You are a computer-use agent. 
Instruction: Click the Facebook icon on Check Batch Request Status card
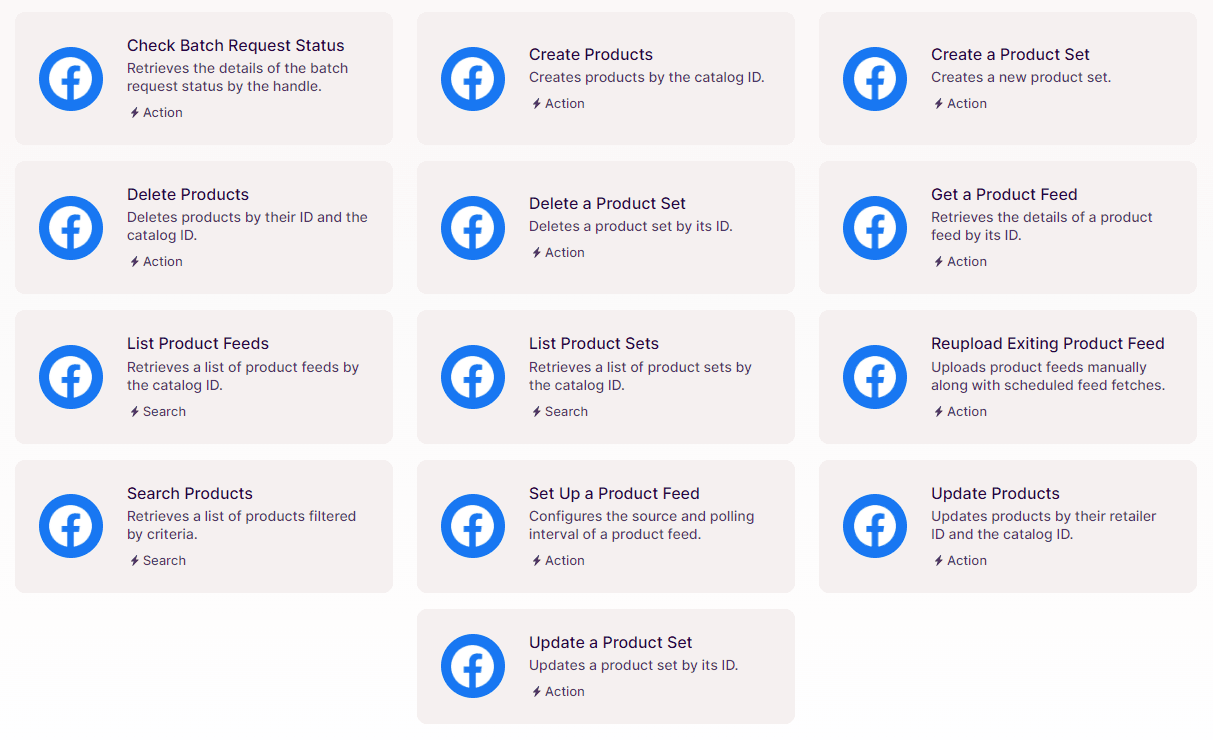coord(71,78)
